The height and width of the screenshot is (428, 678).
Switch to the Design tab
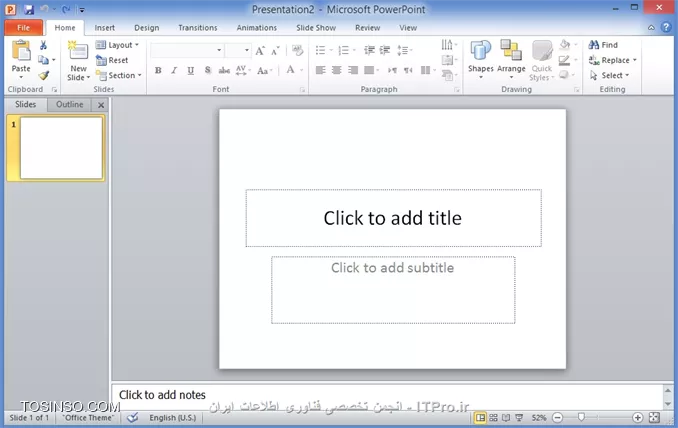click(147, 28)
